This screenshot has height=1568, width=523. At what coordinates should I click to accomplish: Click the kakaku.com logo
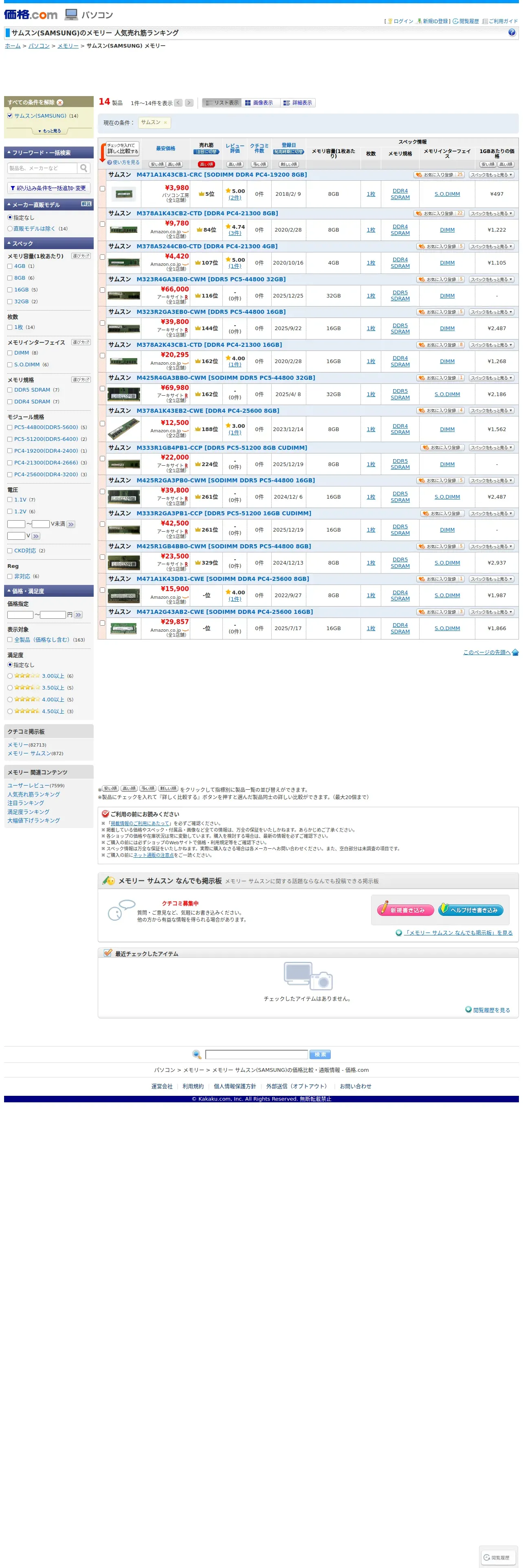coord(31,15)
